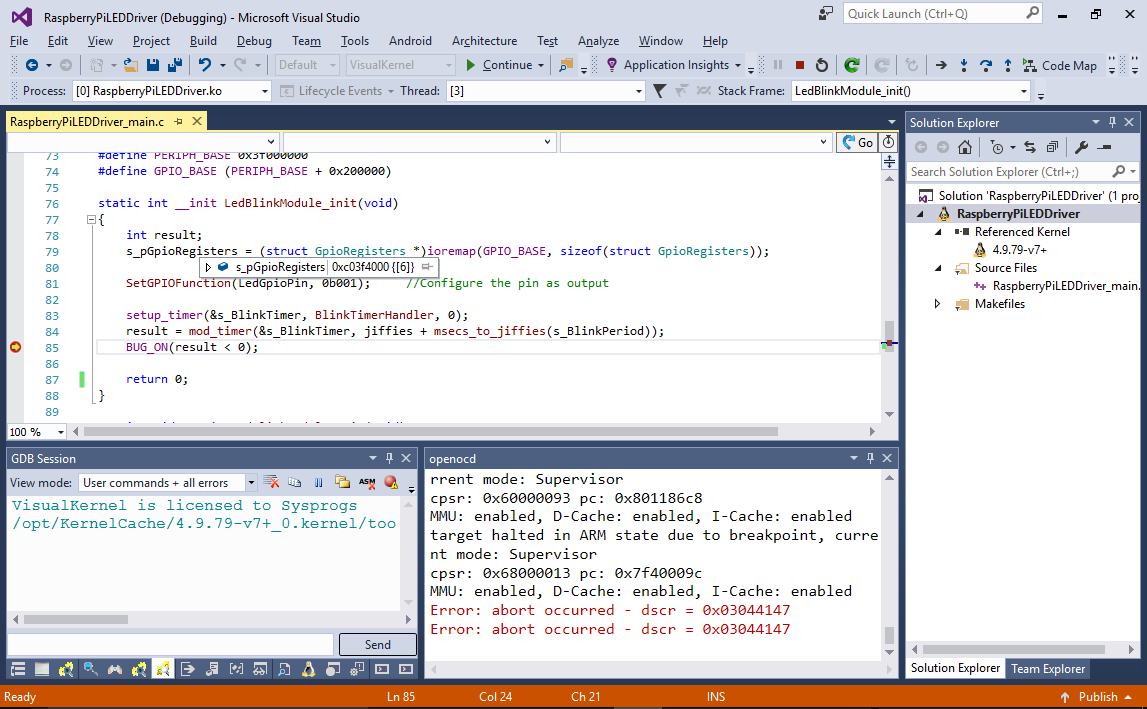Open Code Map from the toolbar

1060,65
